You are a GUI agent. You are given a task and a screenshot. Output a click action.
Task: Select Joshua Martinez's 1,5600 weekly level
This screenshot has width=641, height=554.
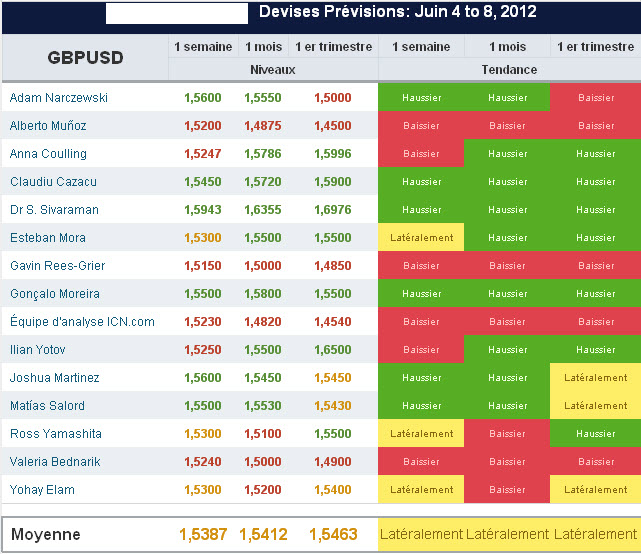203,378
